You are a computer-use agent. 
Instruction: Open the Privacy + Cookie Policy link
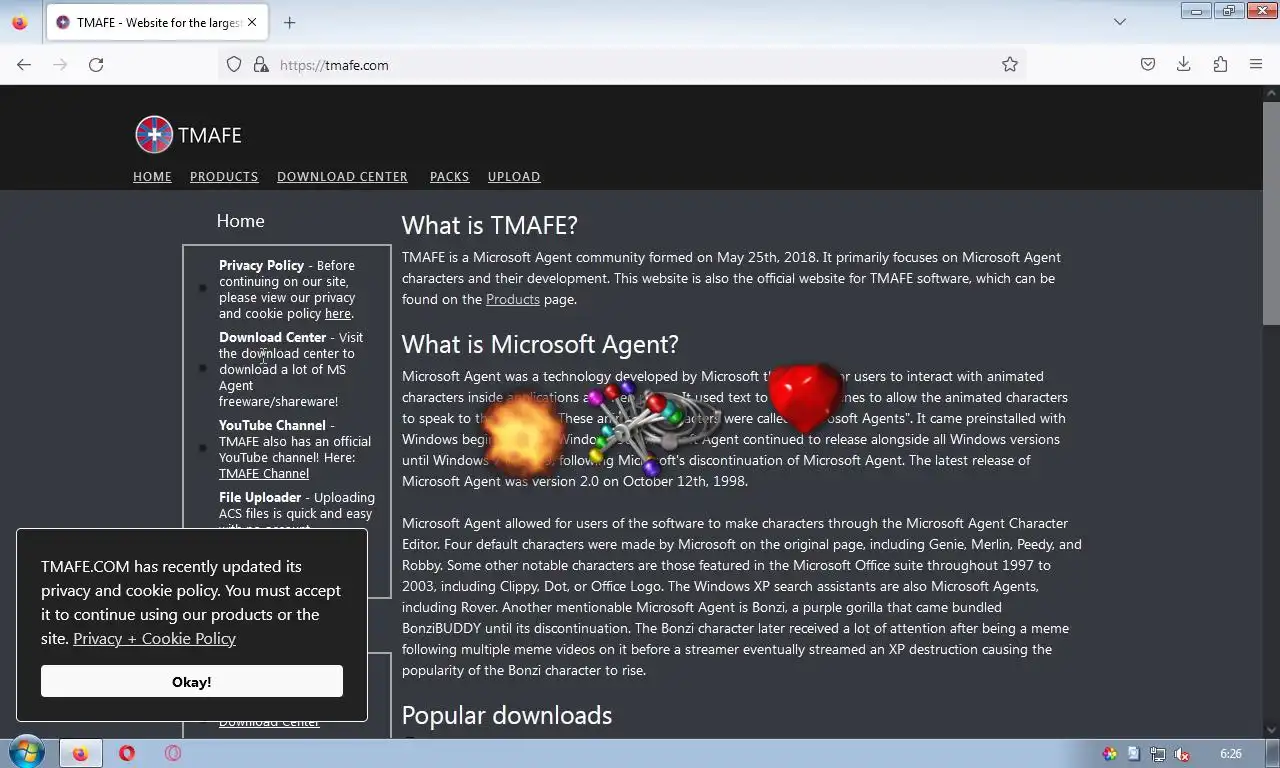[154, 638]
